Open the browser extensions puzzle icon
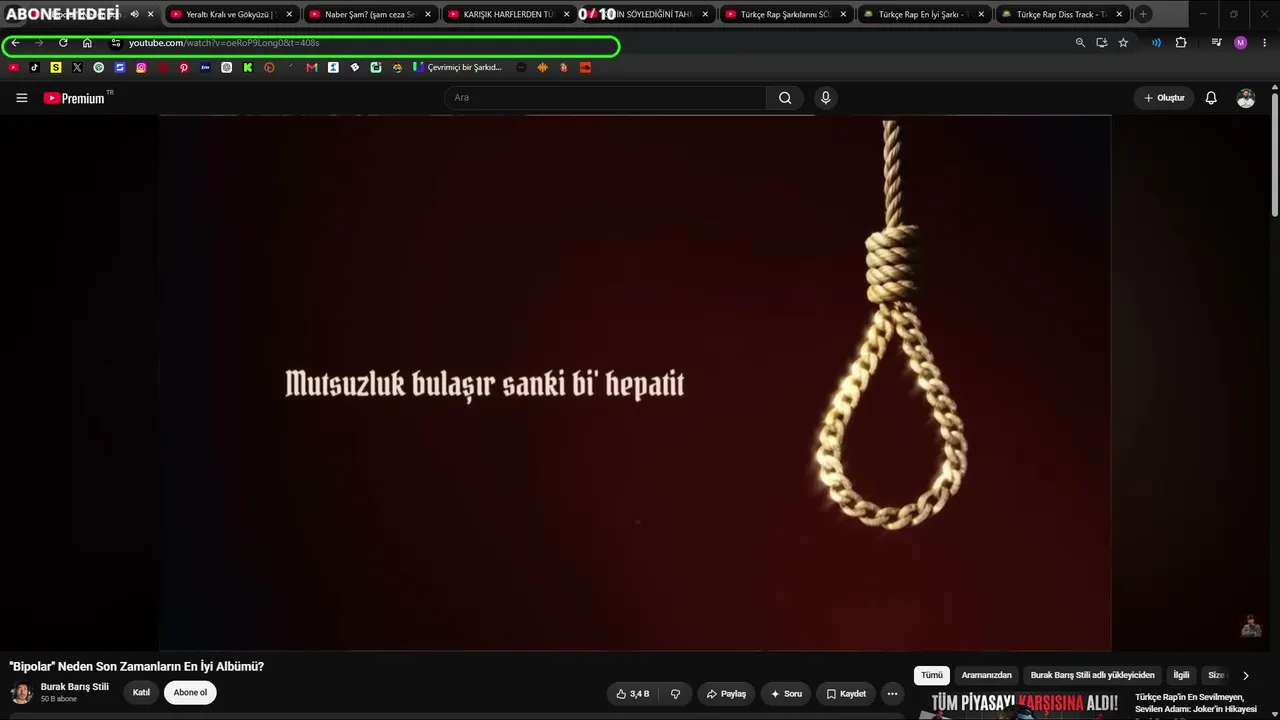 (1181, 43)
